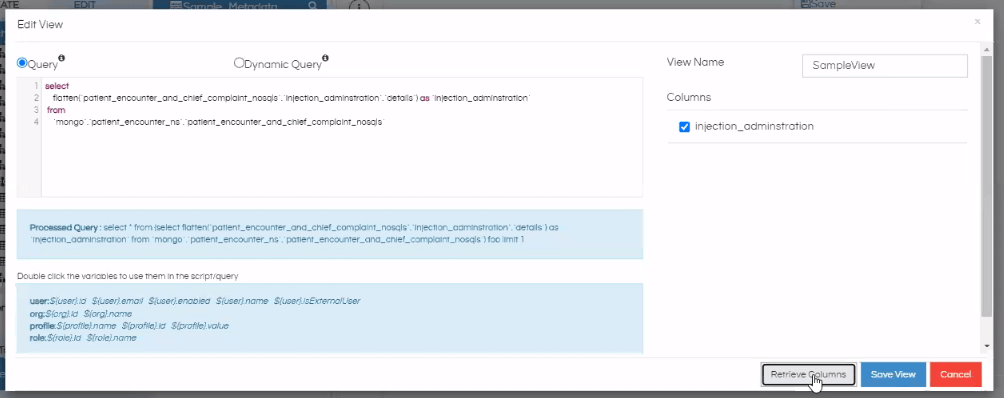Image resolution: width=1004 pixels, height=398 pixels.
Task: Click line number 4 in editor gutter
Action: click(x=36, y=122)
